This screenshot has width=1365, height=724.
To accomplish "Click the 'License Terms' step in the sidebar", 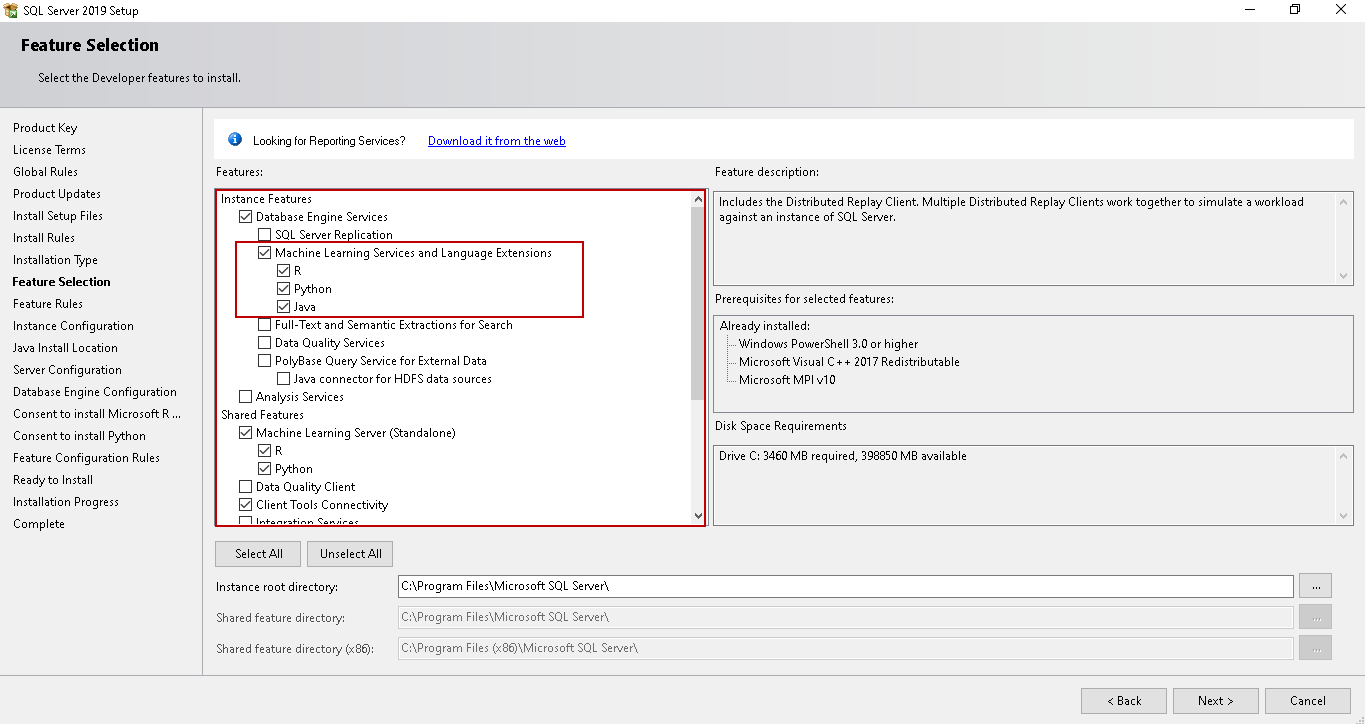I will (49, 150).
